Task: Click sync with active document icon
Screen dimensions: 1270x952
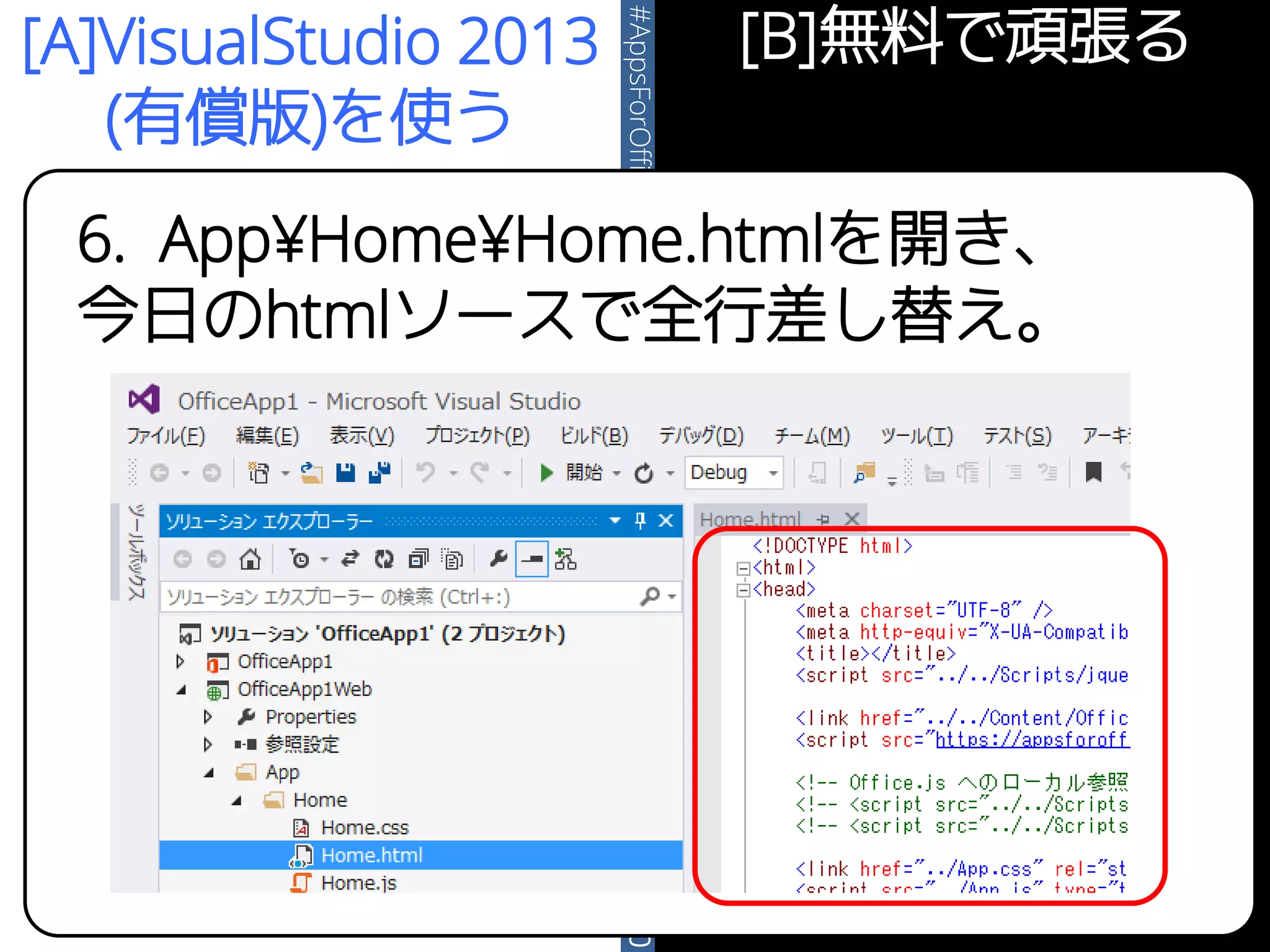Action: pyautogui.click(x=350, y=560)
